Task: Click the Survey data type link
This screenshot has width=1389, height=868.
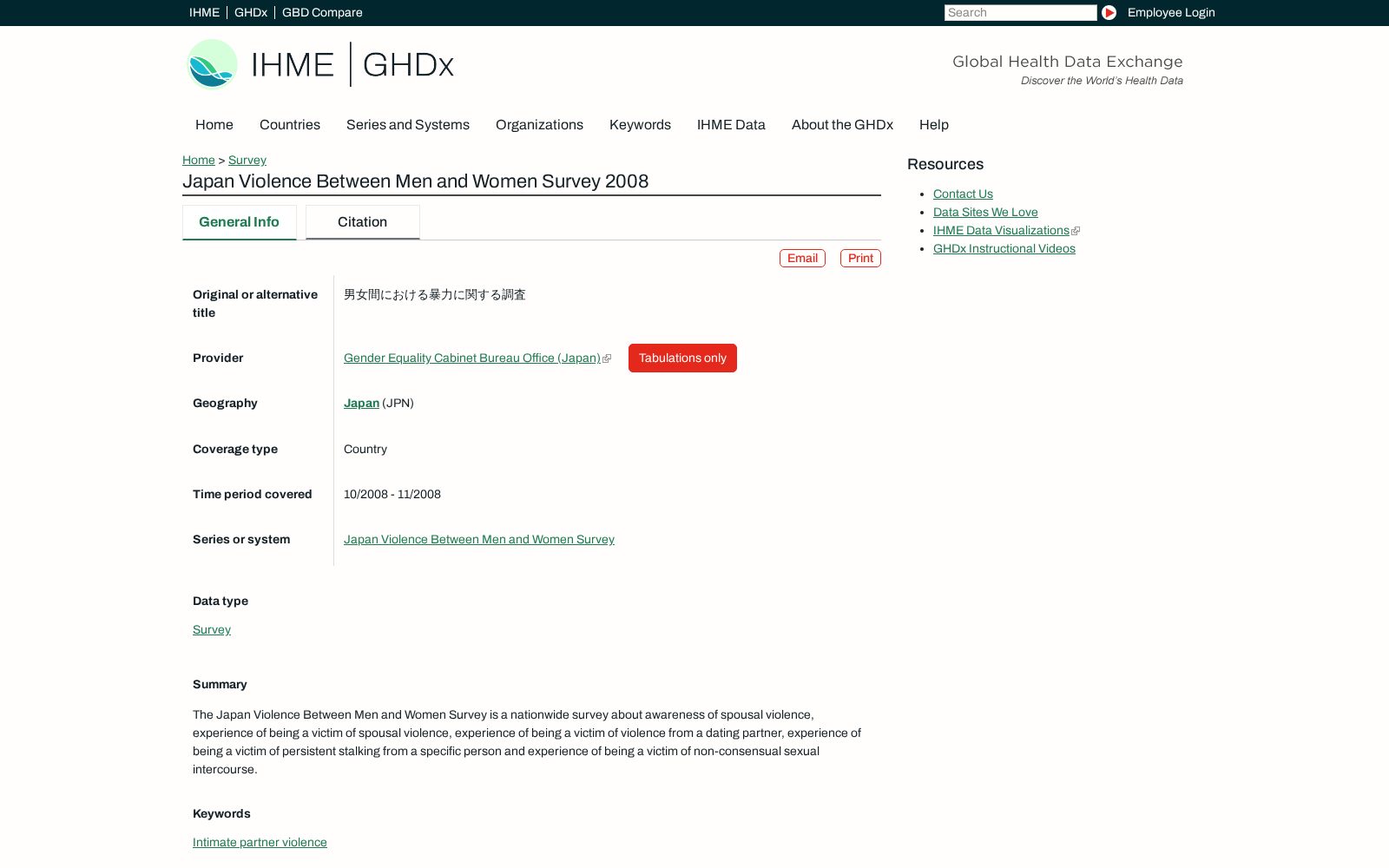Action: click(212, 629)
